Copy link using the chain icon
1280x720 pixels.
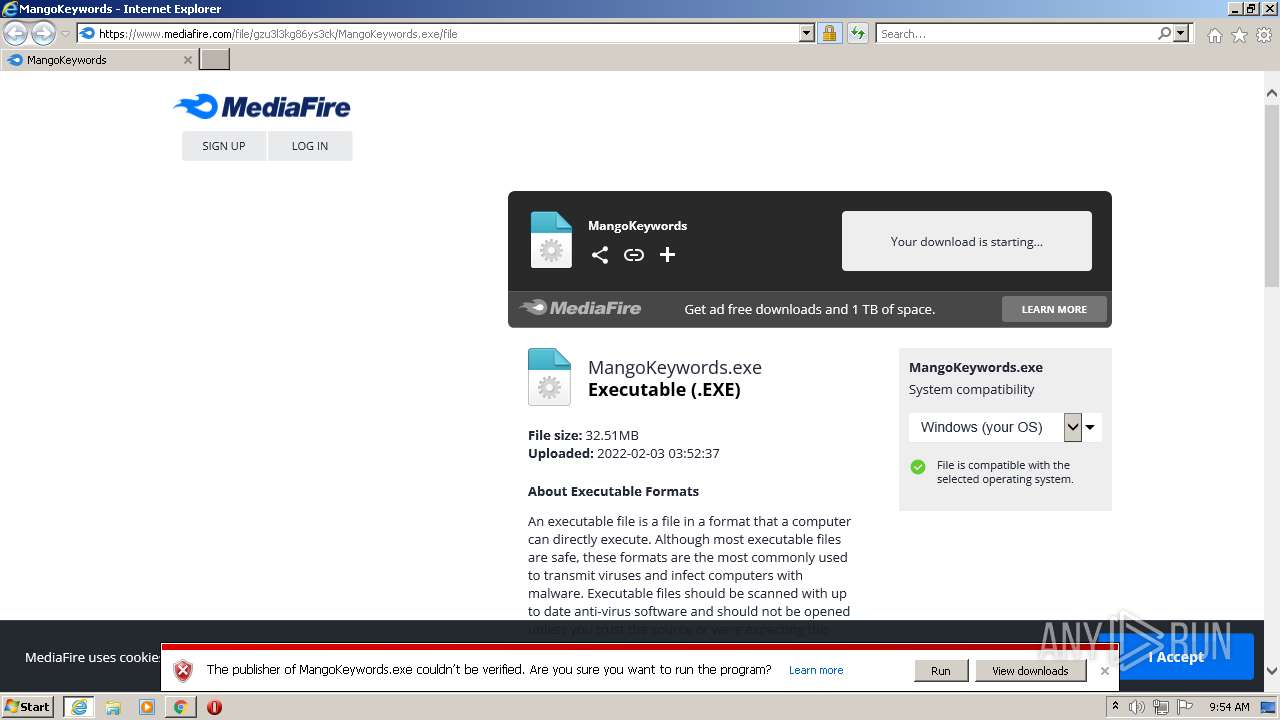click(x=633, y=255)
